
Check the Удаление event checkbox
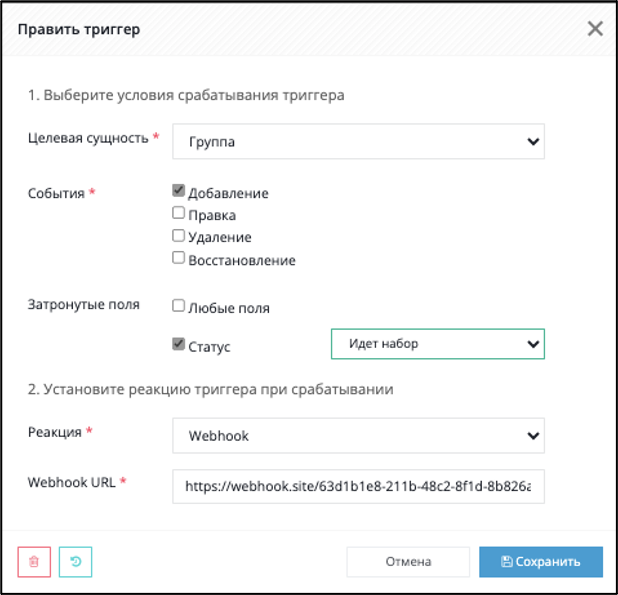pyautogui.click(x=178, y=235)
